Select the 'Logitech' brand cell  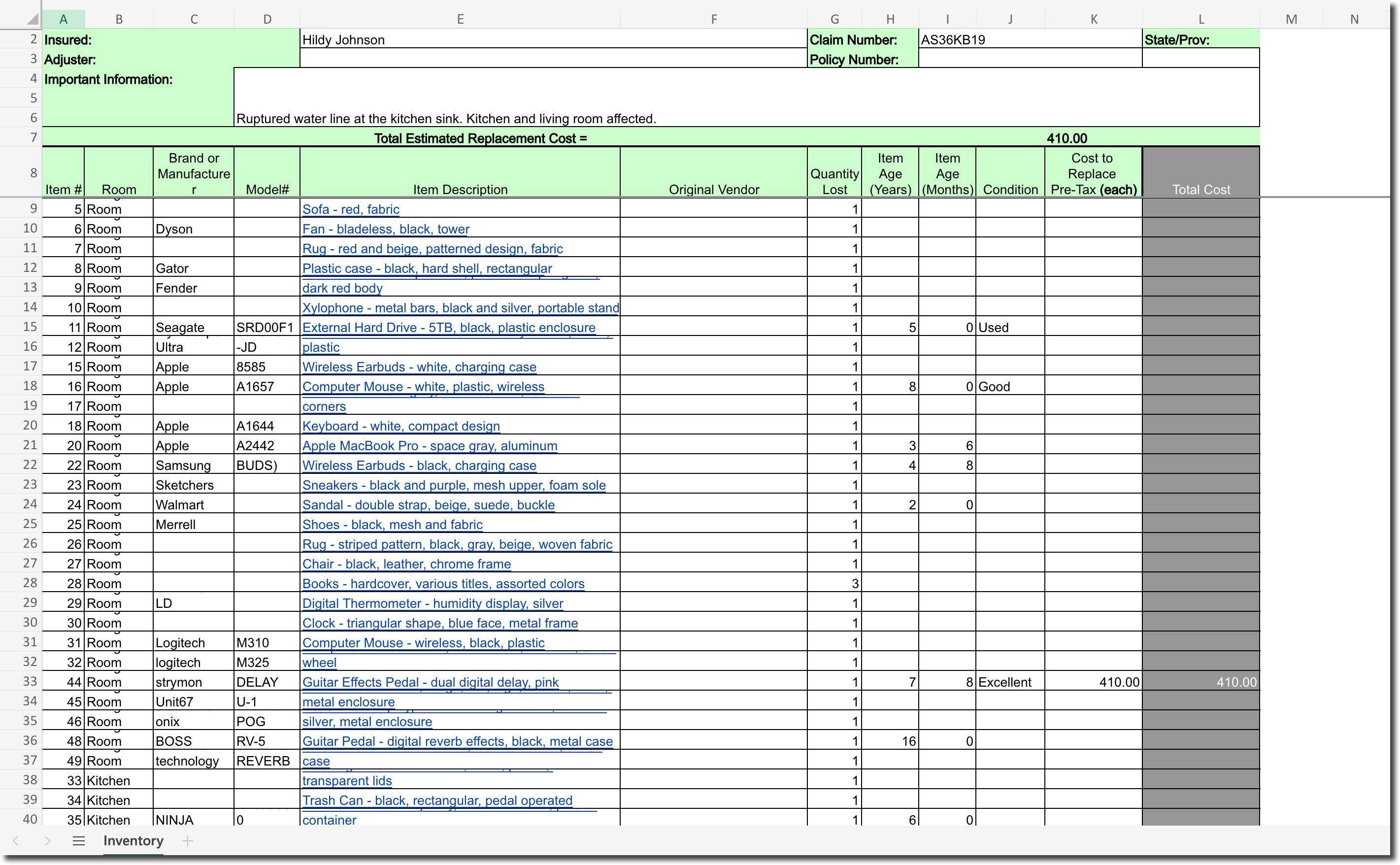(x=194, y=642)
